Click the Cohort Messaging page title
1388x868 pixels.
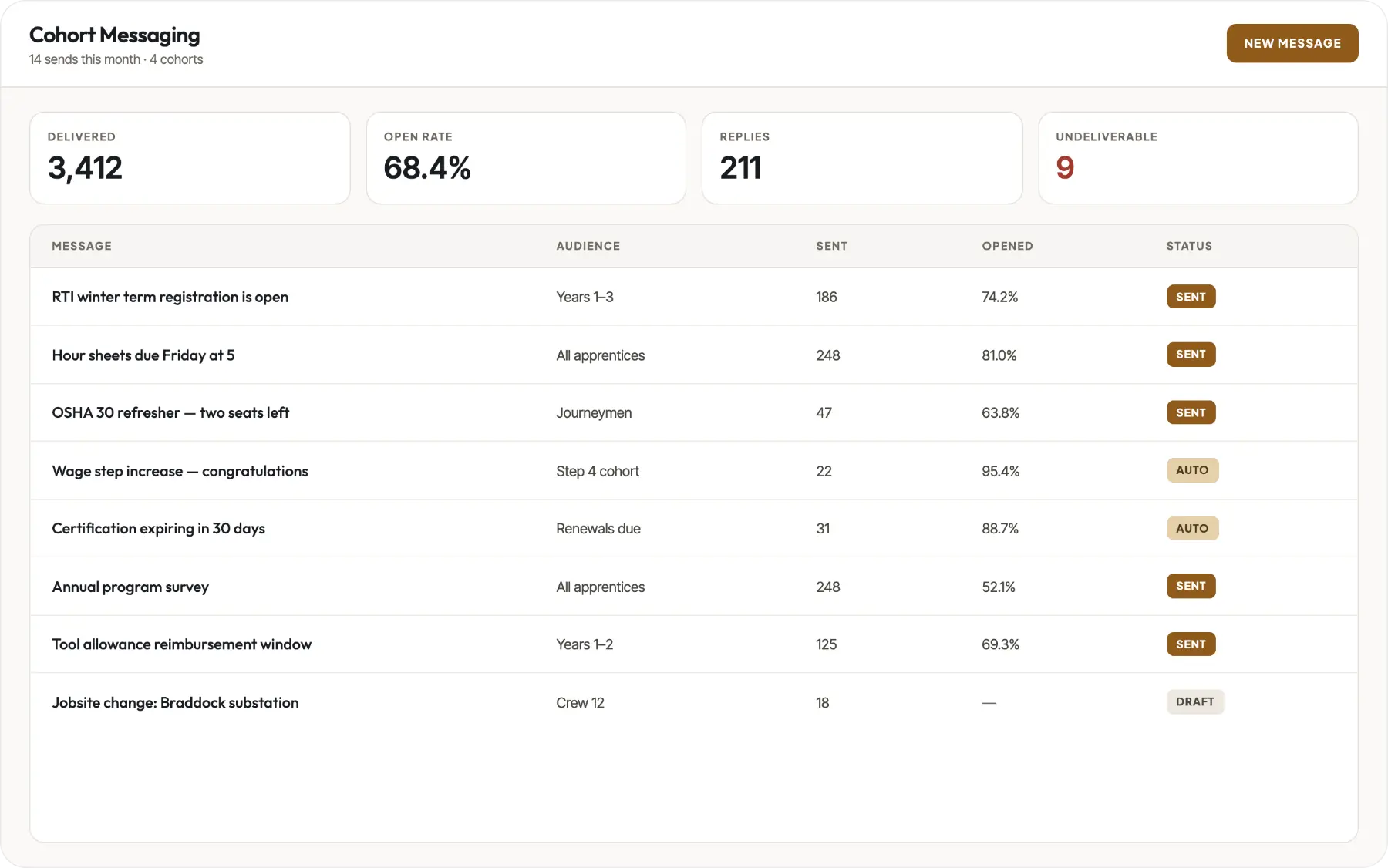tap(114, 35)
